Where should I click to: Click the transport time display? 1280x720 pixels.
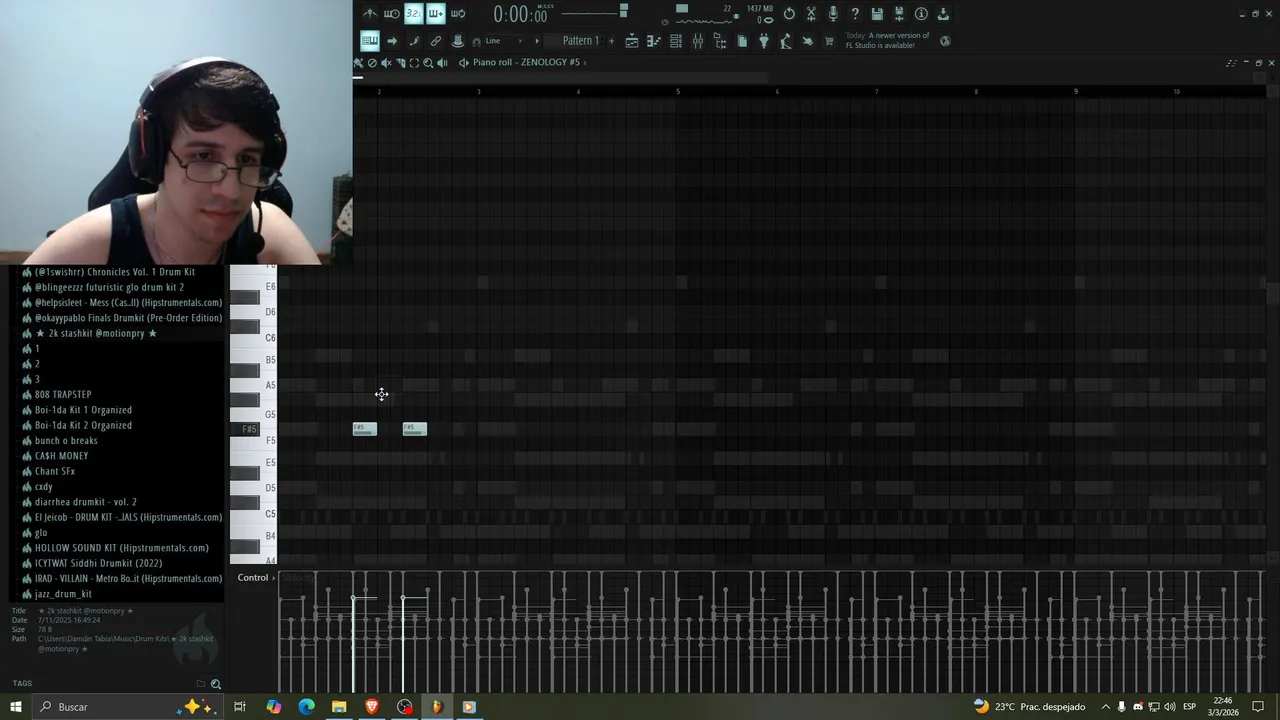(521, 14)
